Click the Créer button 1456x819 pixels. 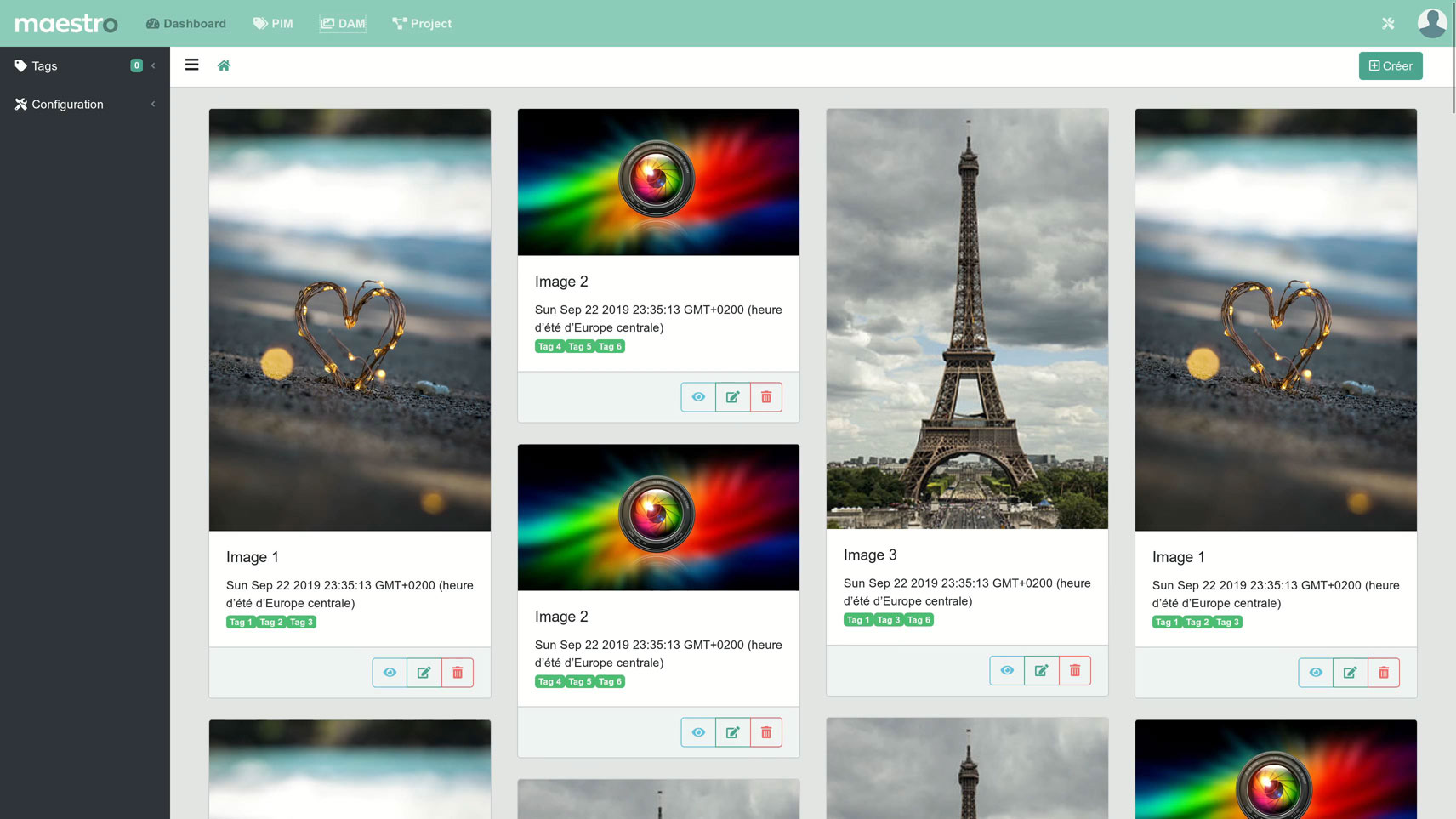1391,65
